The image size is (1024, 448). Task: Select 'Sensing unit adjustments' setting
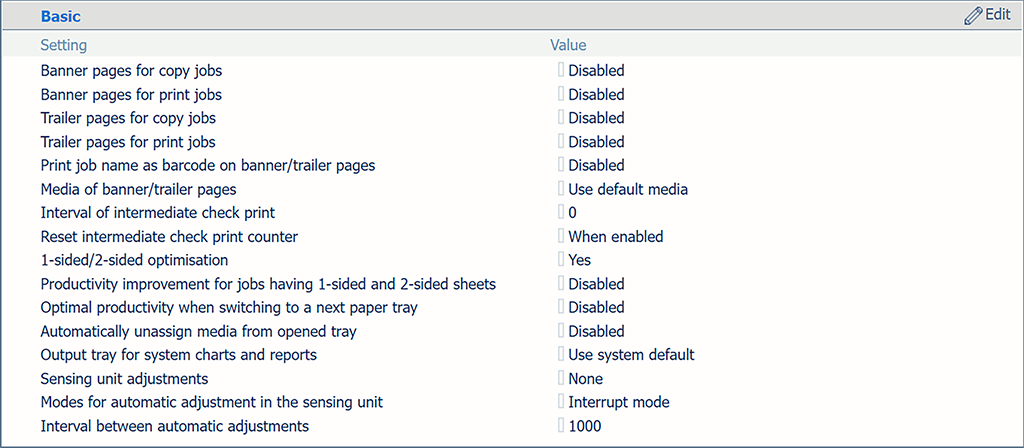(124, 379)
